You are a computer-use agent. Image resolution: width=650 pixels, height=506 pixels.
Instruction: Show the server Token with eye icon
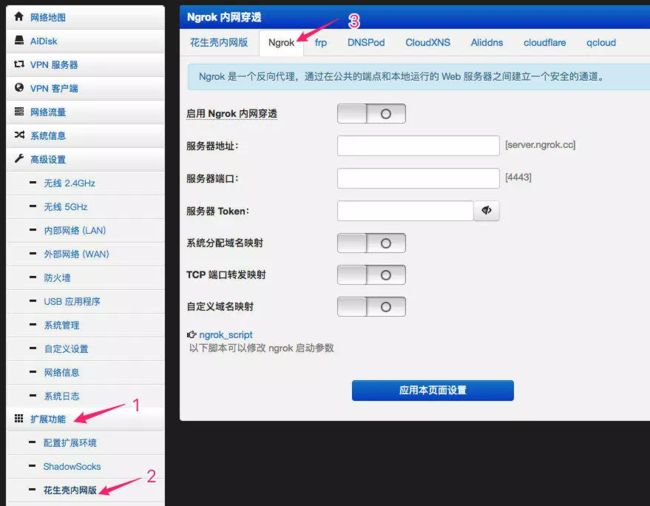[x=486, y=211]
